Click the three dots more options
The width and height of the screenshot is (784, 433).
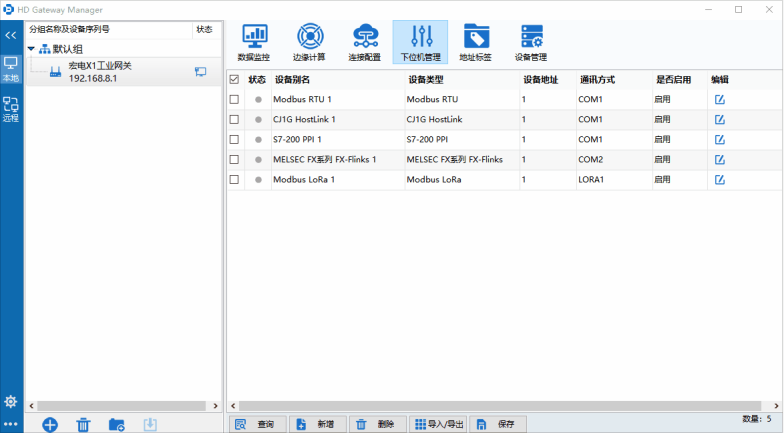(11, 424)
